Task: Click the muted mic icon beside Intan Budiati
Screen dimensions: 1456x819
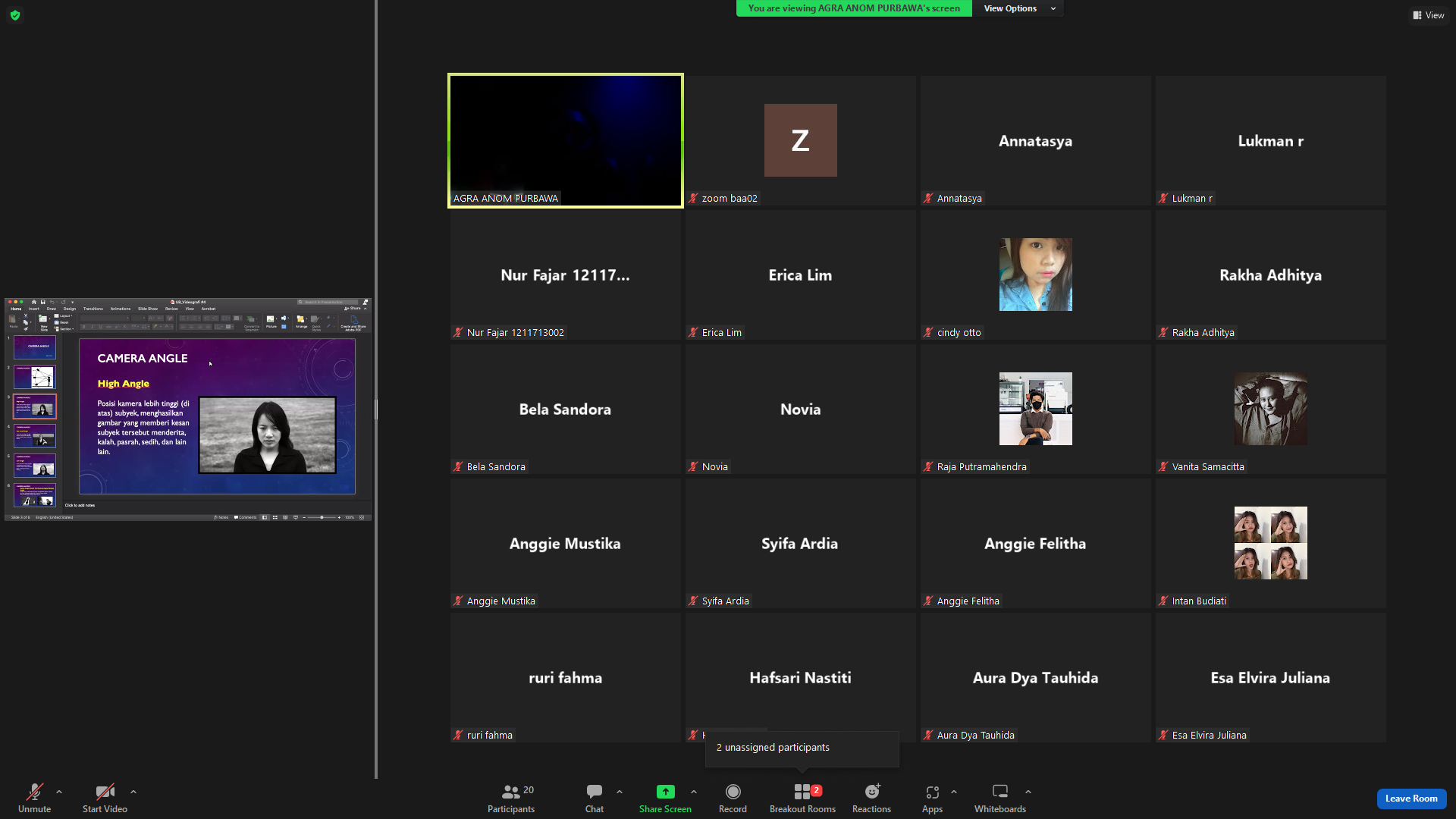Action: (1163, 601)
